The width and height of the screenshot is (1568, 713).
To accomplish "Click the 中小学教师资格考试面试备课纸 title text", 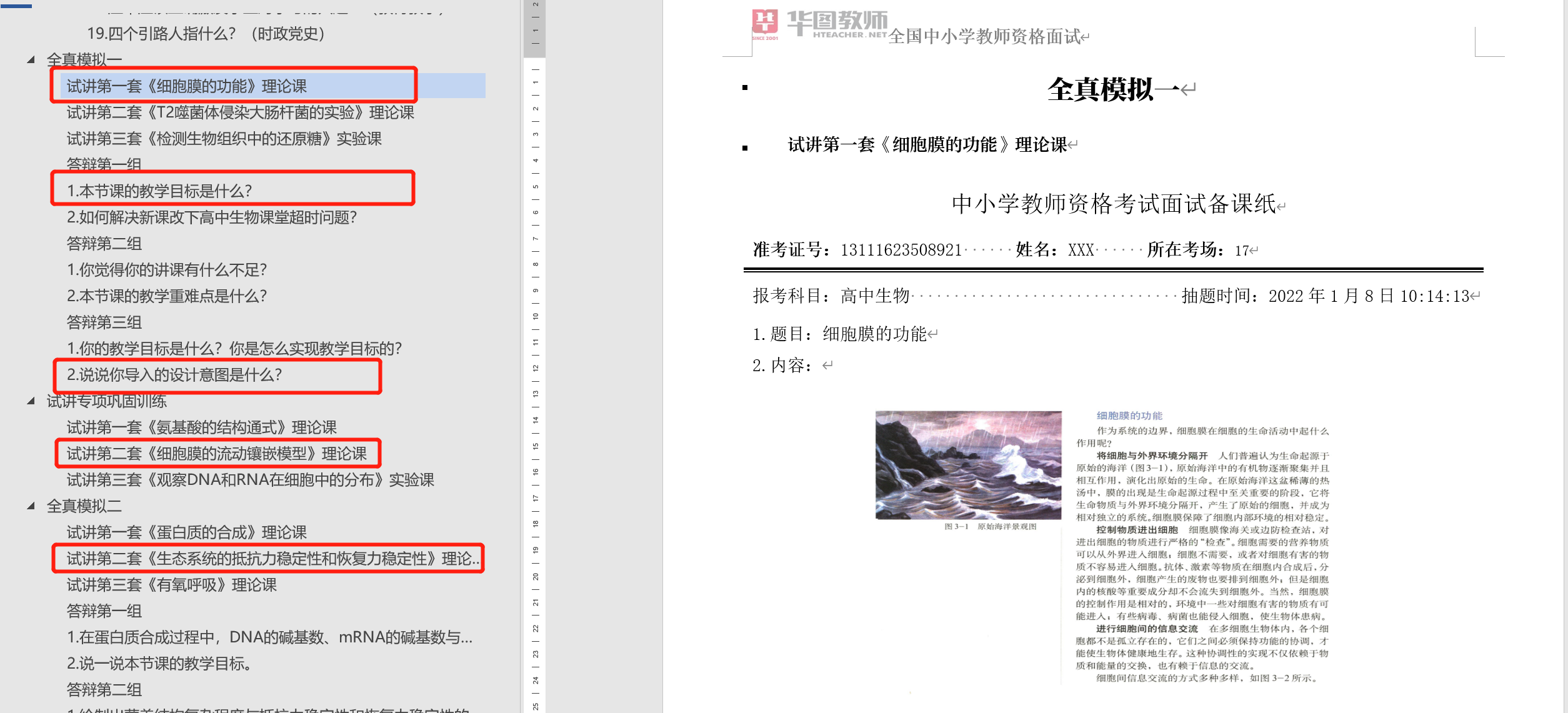I will pyautogui.click(x=1113, y=204).
